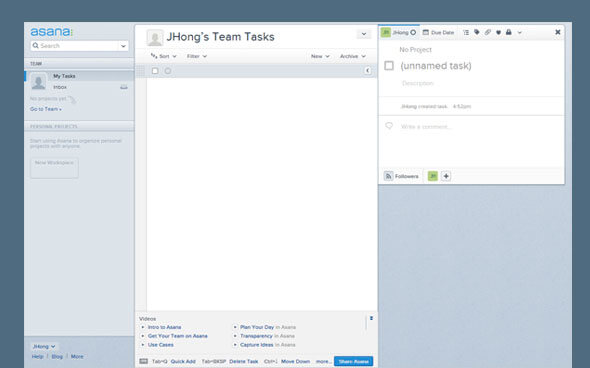Attach a file using the paperclip icon
Screen dimensions: 590x368
tap(488, 32)
